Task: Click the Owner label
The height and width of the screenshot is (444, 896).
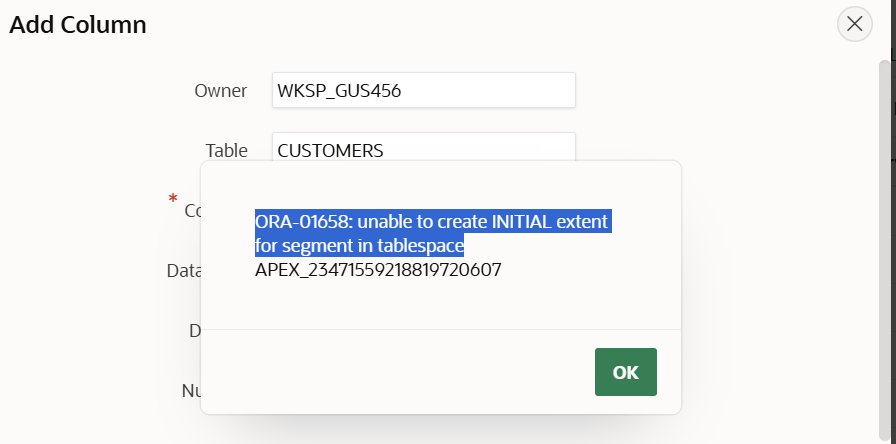Action: click(x=220, y=91)
